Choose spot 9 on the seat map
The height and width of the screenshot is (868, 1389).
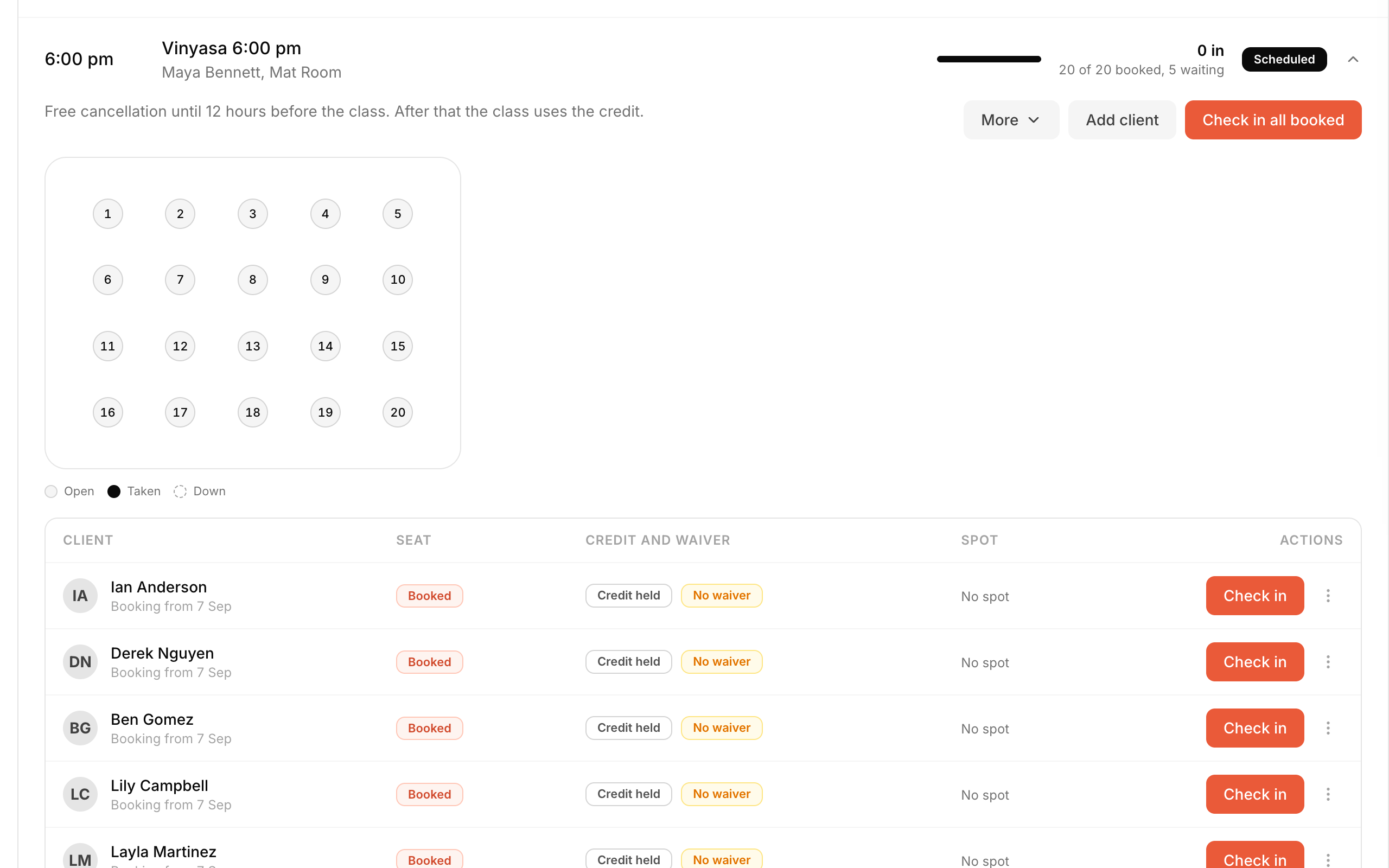(326, 280)
